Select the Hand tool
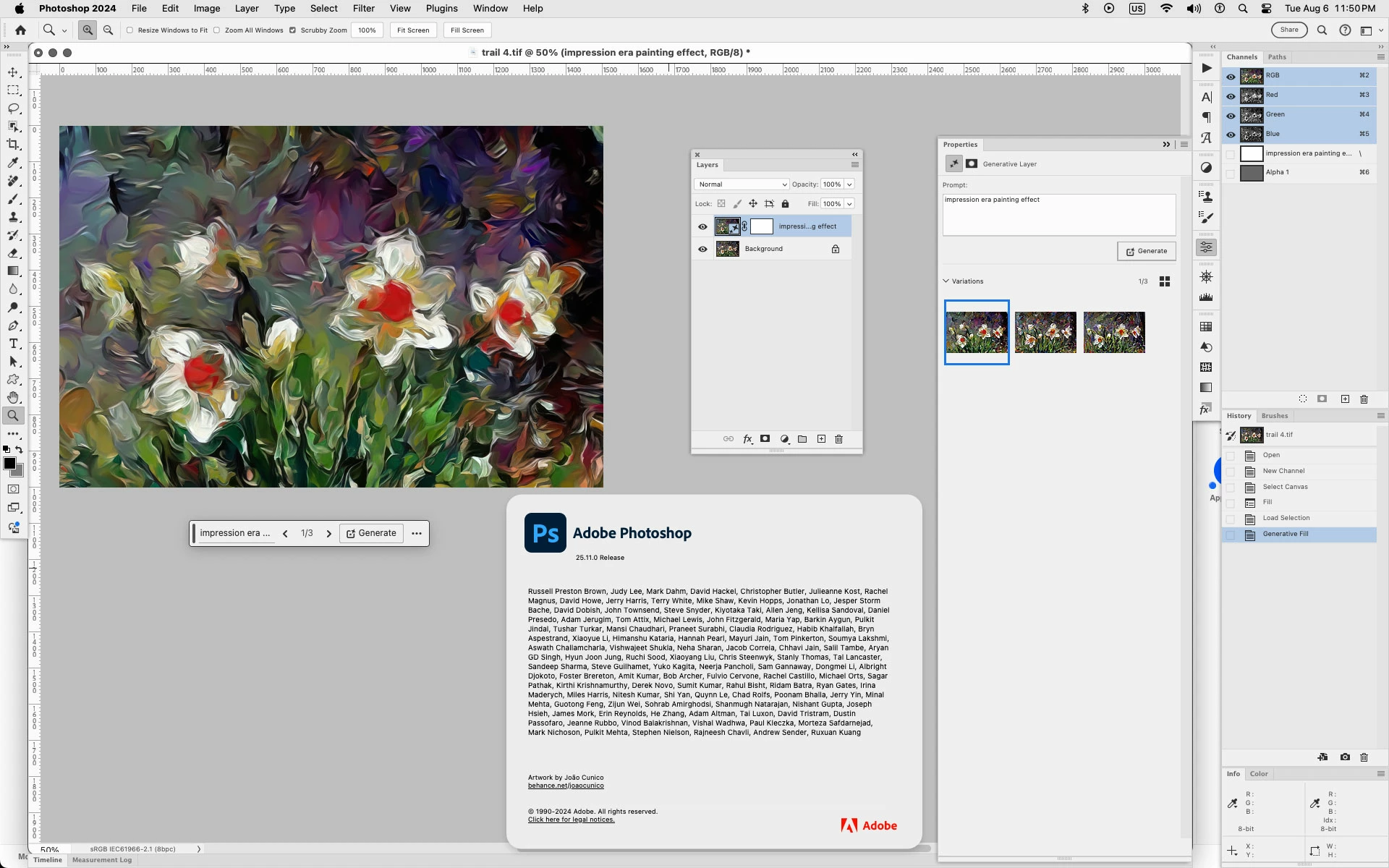The width and height of the screenshot is (1389, 868). tap(13, 398)
